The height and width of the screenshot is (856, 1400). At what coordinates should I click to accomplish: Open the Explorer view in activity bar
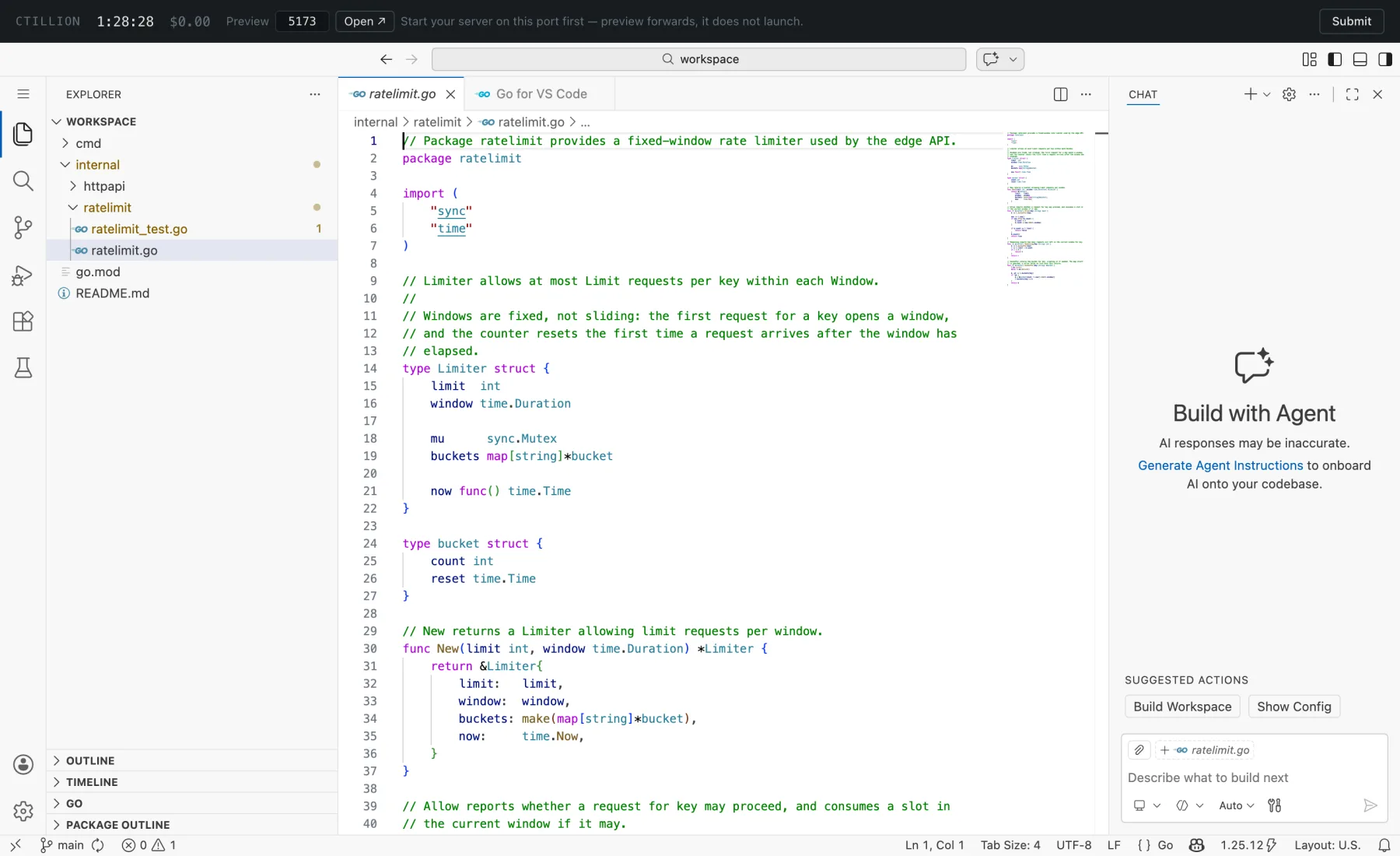click(23, 134)
